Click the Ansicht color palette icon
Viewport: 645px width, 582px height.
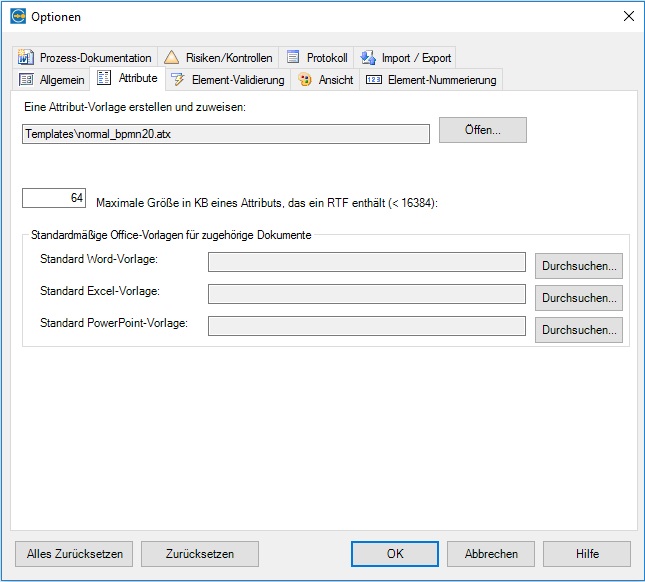[x=305, y=79]
